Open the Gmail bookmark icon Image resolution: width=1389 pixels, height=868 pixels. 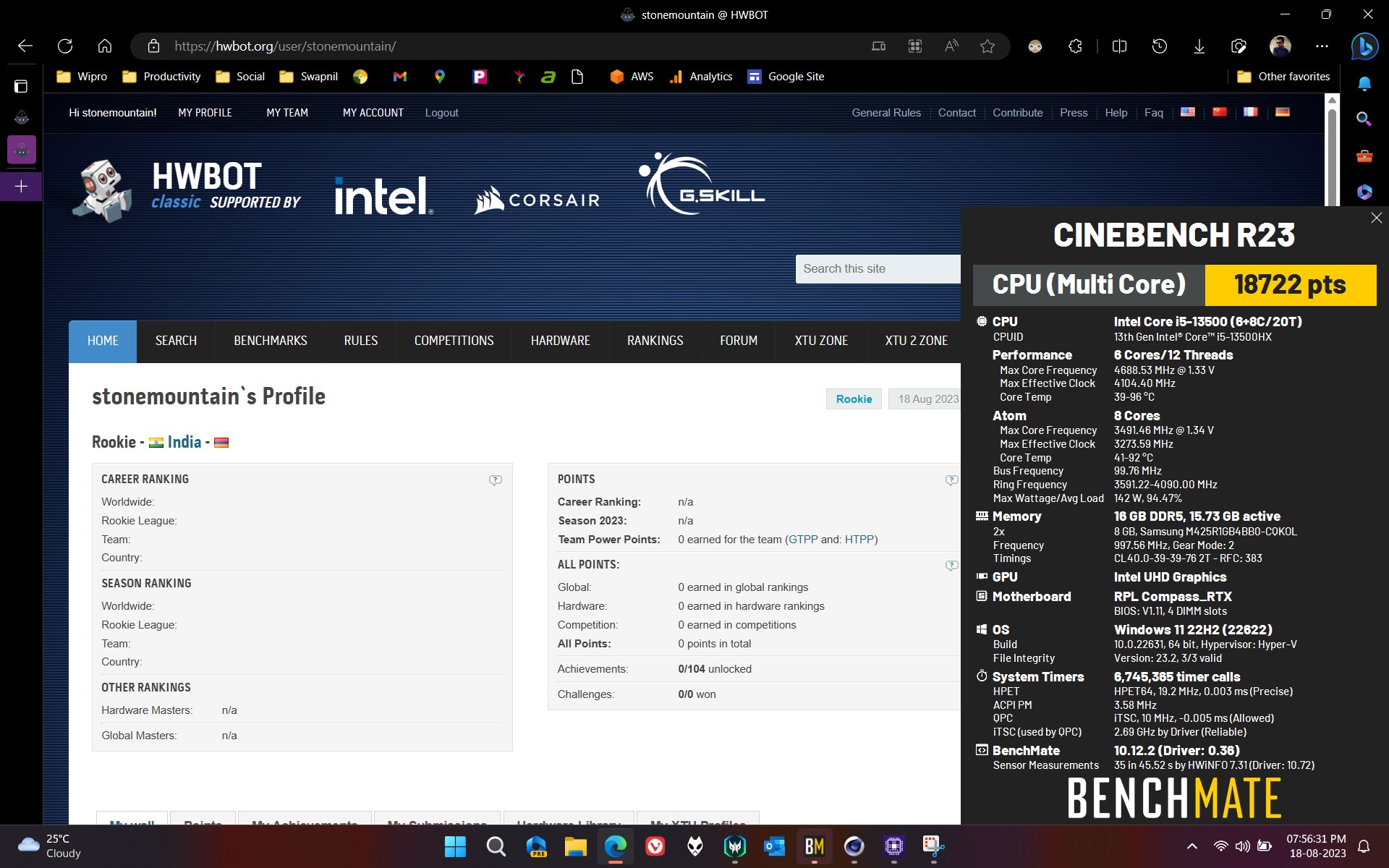pyautogui.click(x=400, y=77)
